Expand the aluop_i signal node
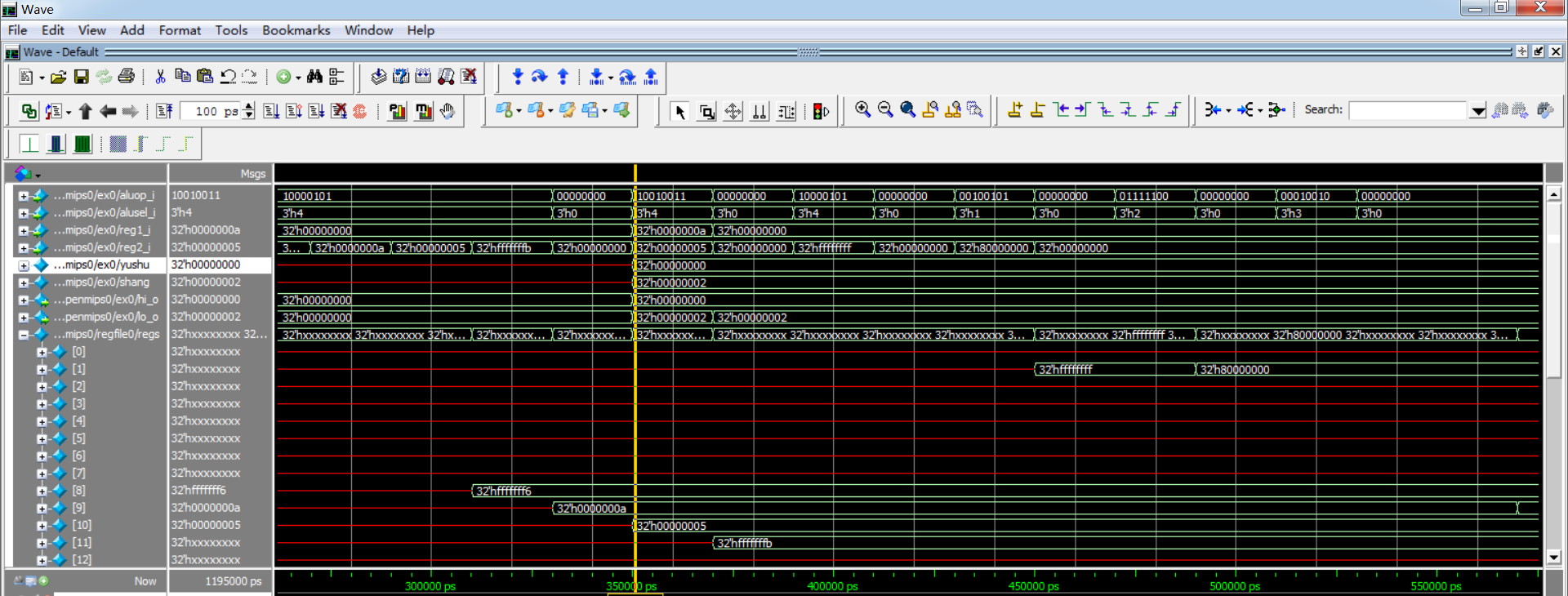Viewport: 1568px width, 596px height. point(24,196)
